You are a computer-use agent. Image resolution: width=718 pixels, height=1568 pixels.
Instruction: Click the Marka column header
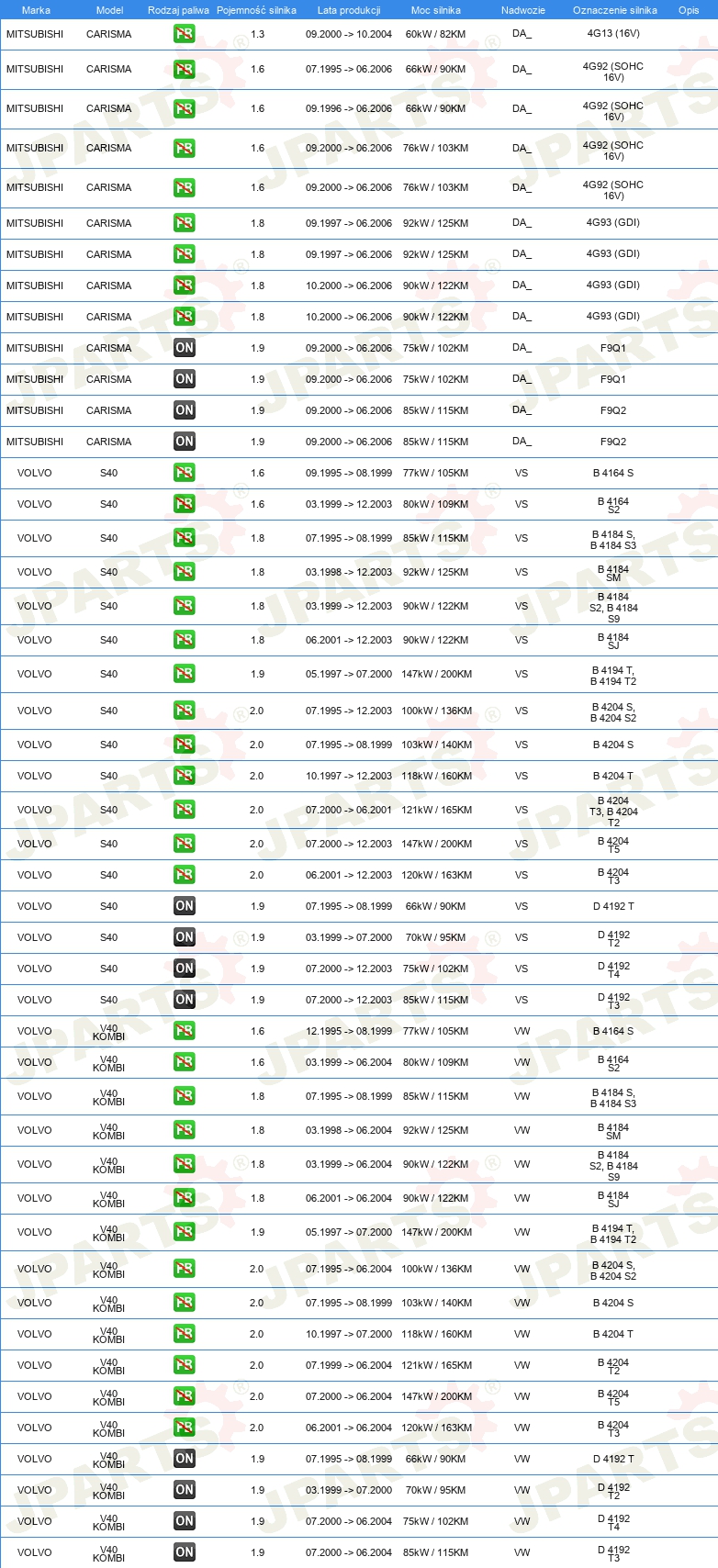coord(36,10)
